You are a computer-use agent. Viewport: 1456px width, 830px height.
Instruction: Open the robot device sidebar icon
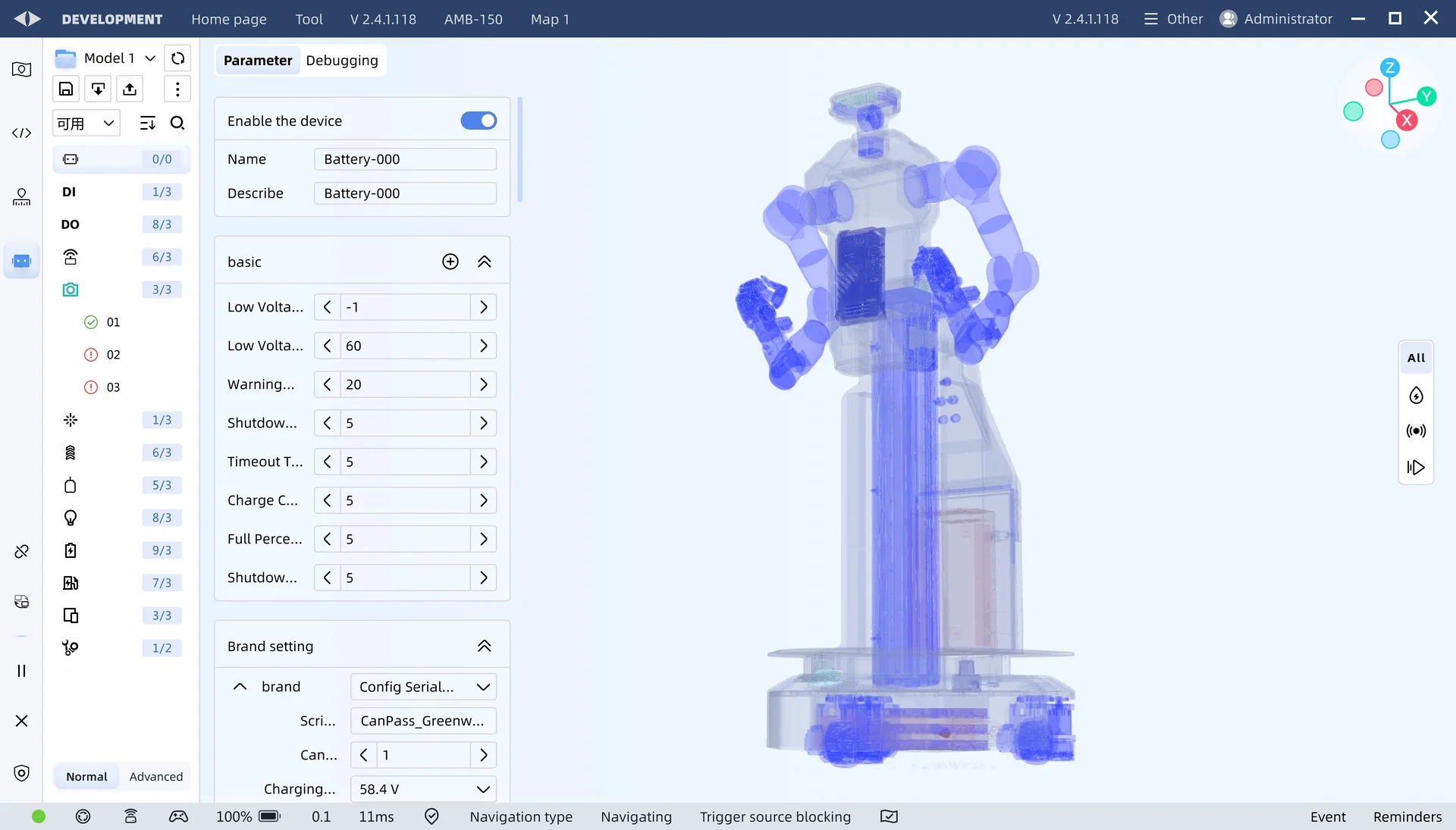(x=22, y=261)
